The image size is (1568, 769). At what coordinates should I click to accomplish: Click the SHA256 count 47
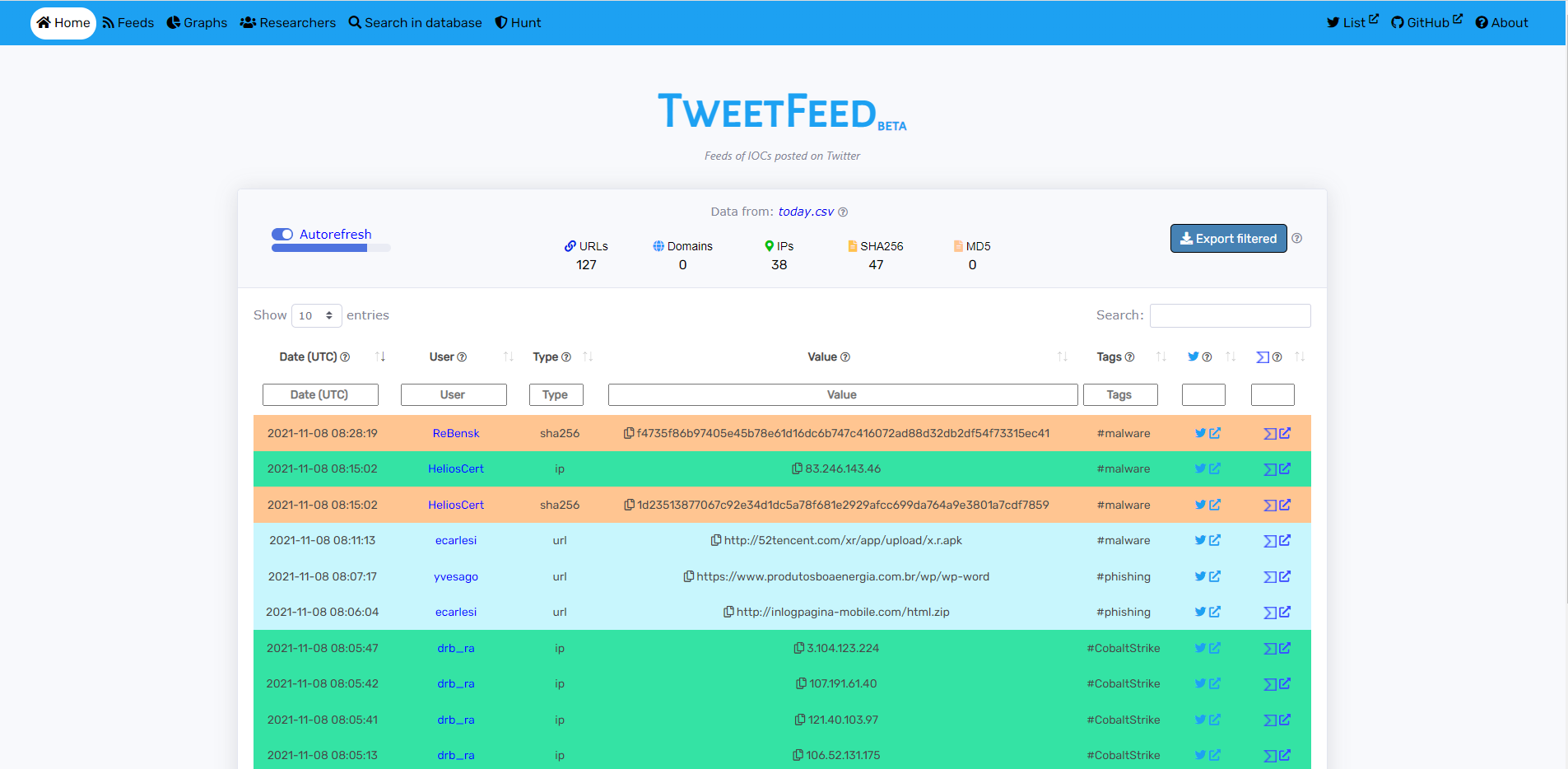[x=876, y=265]
